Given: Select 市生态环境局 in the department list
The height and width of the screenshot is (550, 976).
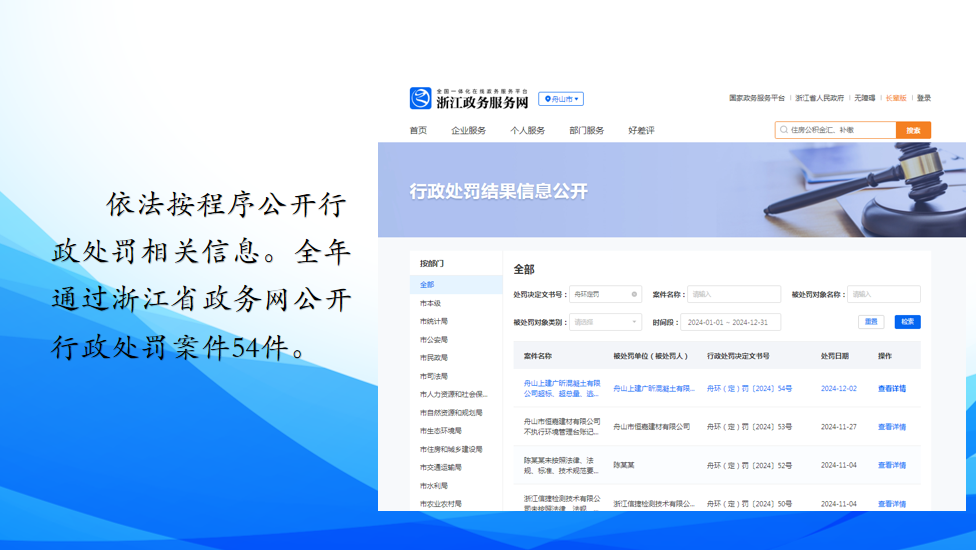Looking at the screenshot, I should 439,431.
